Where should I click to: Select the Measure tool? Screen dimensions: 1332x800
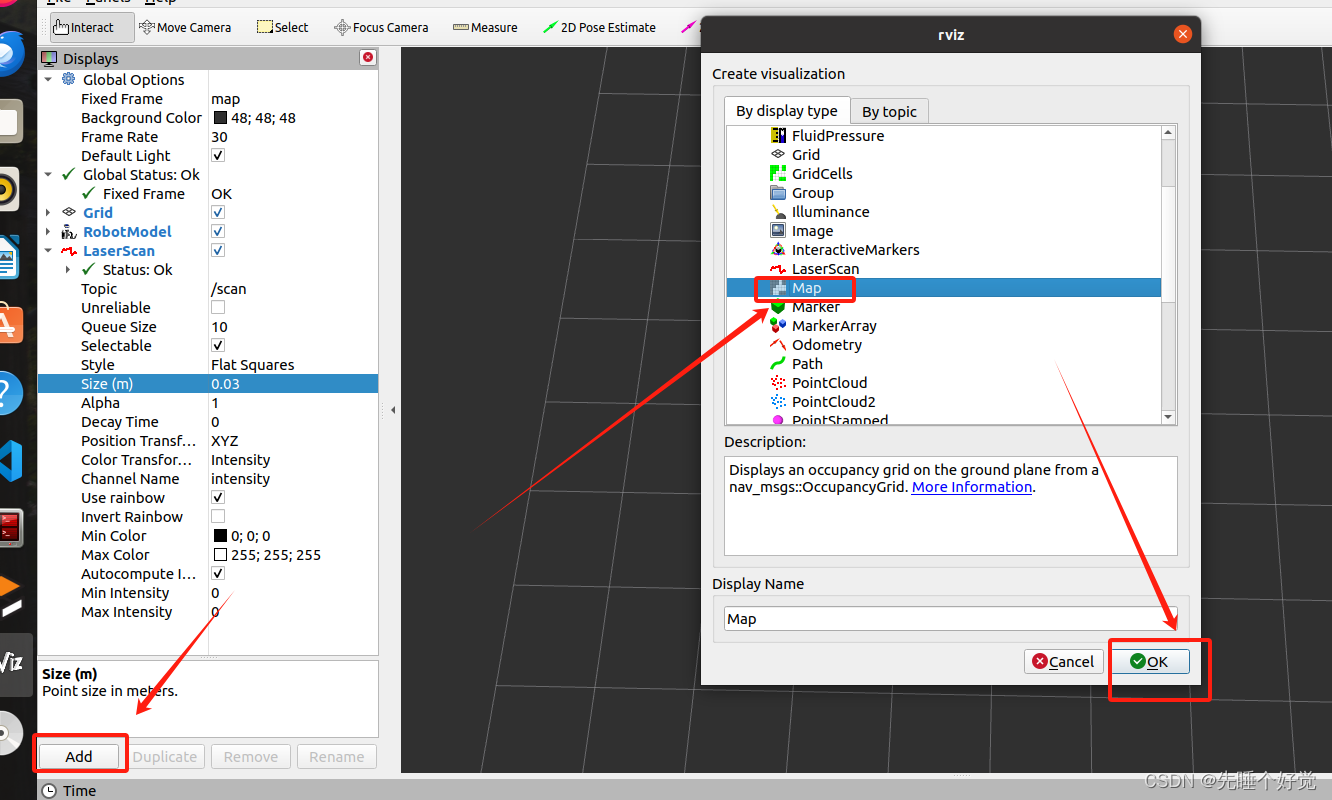485,27
